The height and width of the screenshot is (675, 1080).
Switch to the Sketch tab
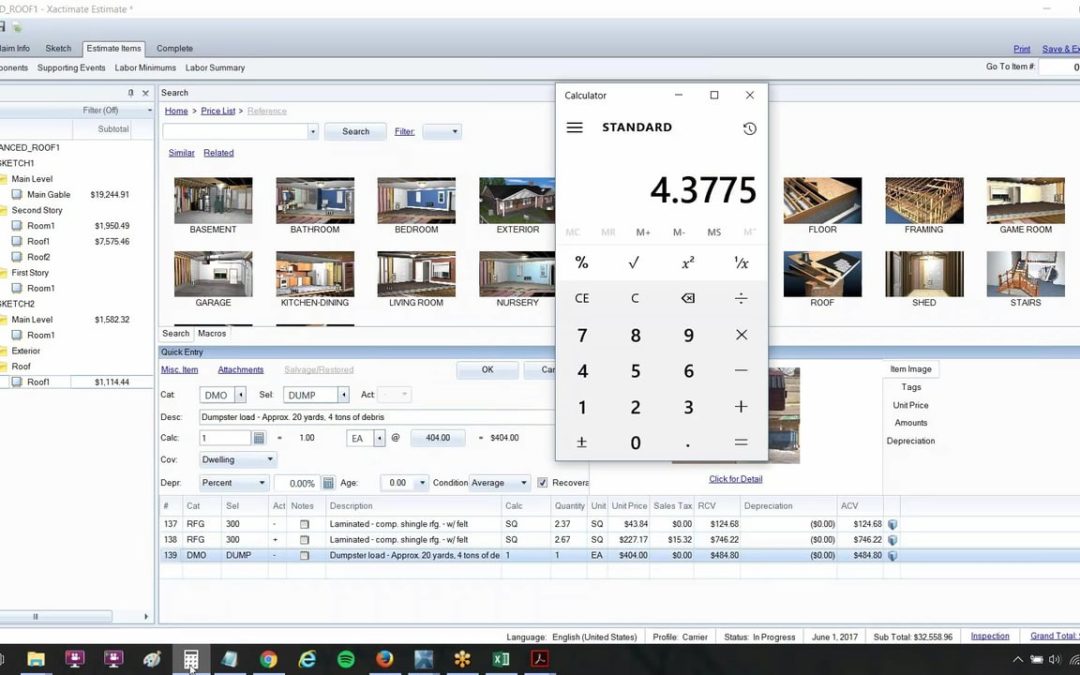click(59, 48)
